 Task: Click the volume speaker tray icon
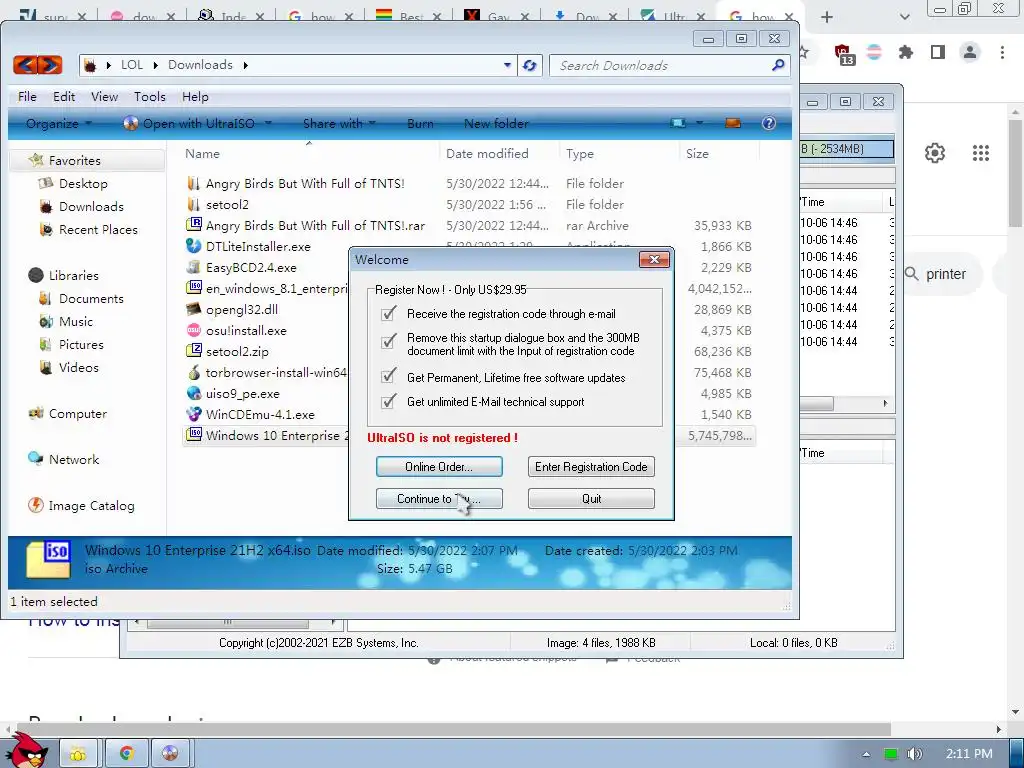coord(915,754)
